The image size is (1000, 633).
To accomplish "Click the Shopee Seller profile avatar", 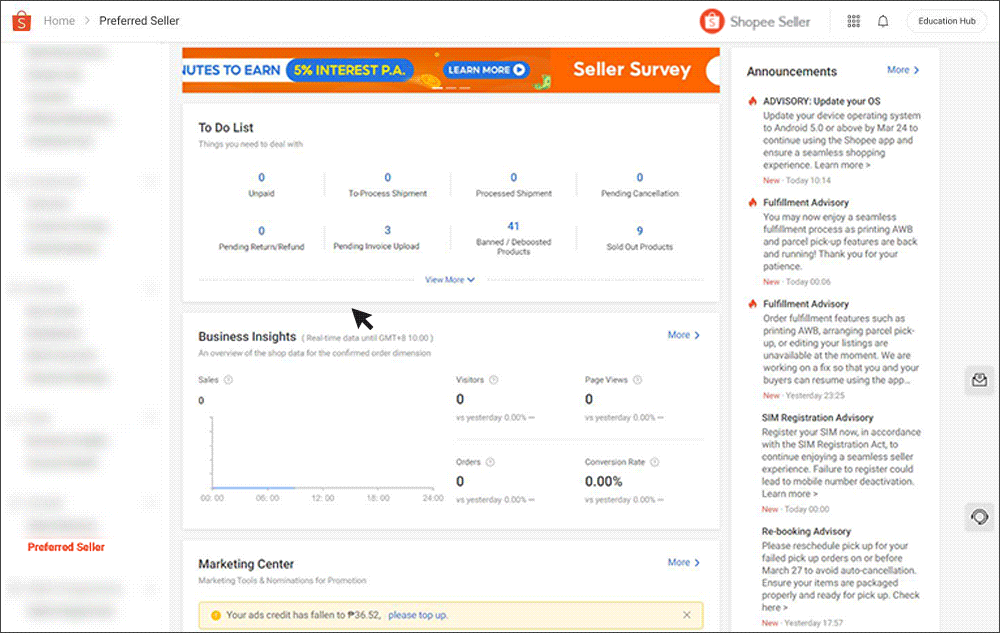I will click(x=711, y=20).
